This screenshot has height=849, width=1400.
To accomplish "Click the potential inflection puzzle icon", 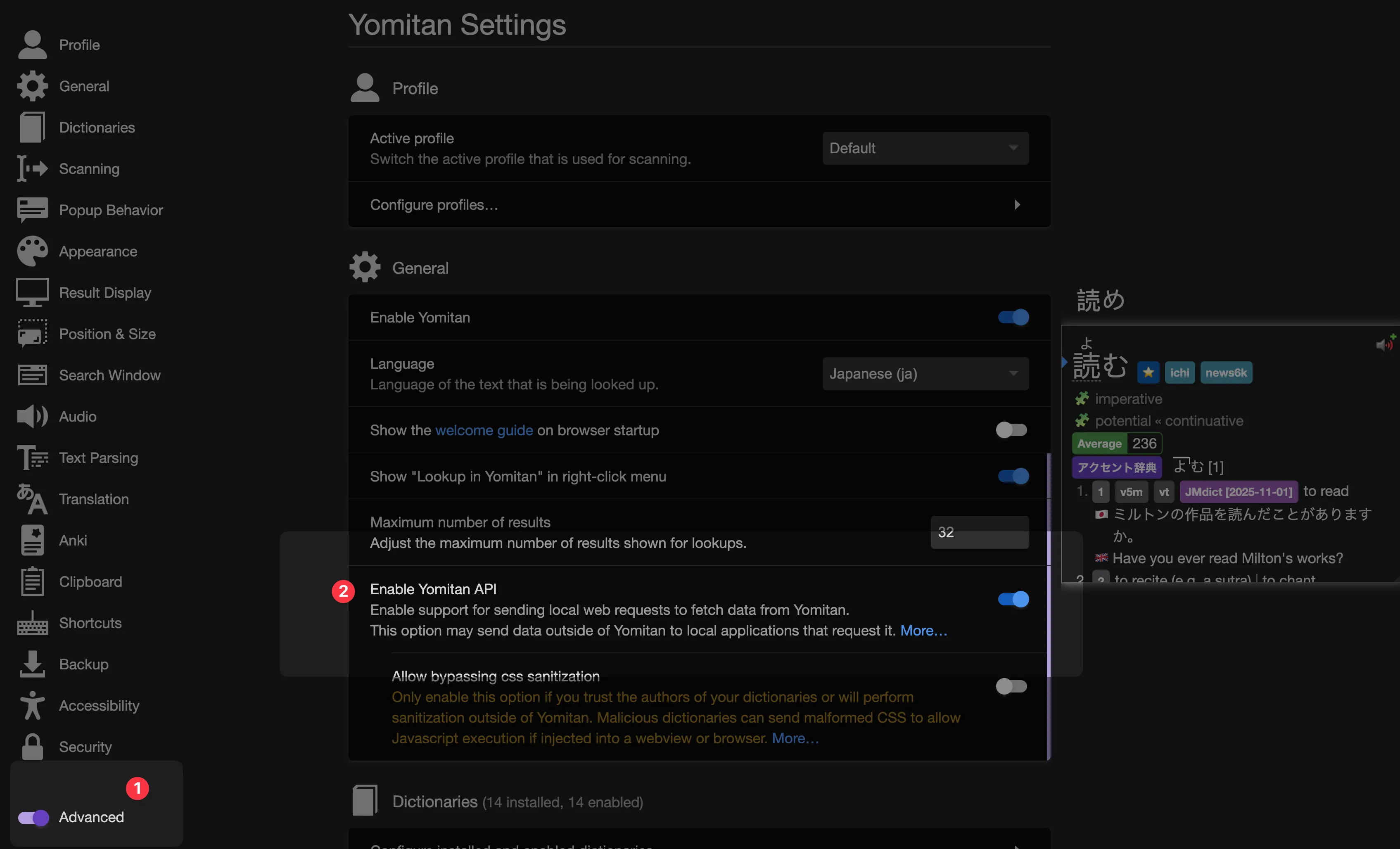I will coord(1082,420).
